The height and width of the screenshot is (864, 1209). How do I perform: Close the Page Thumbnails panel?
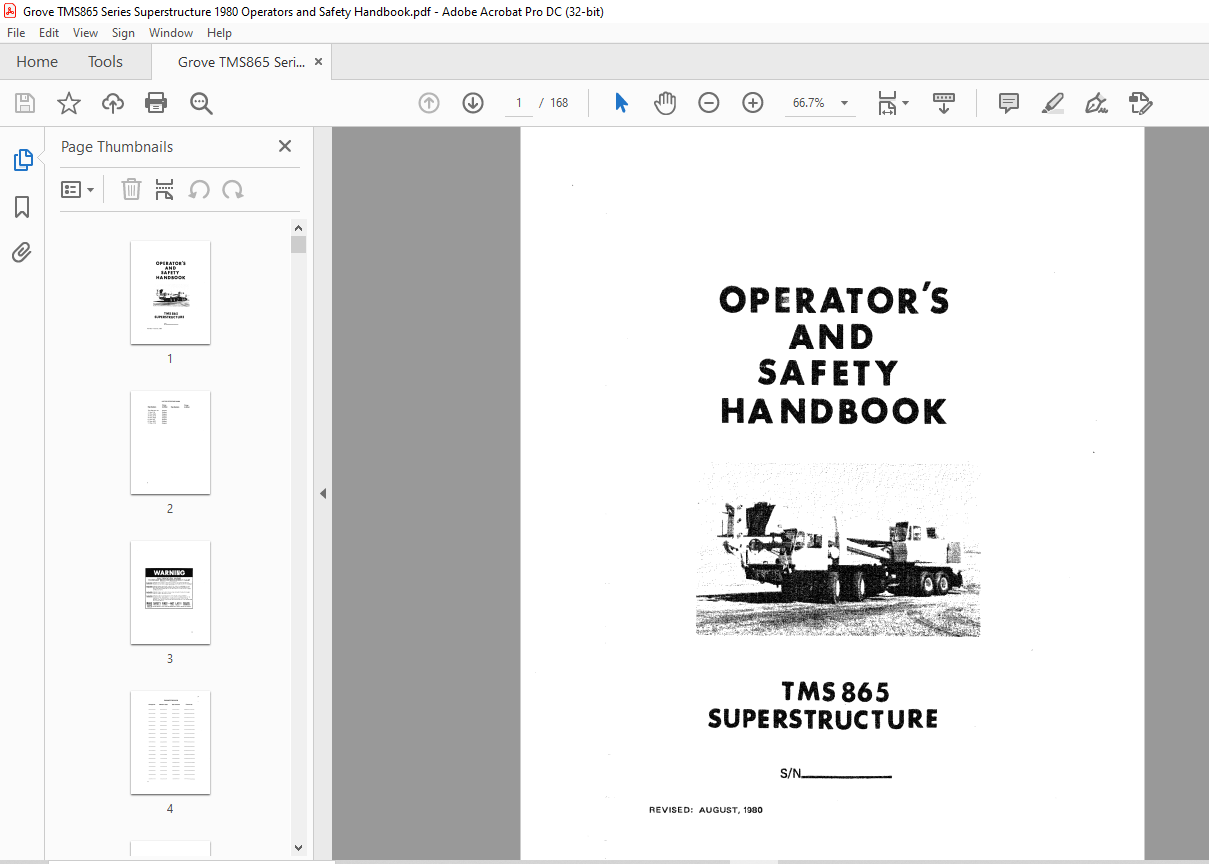285,146
